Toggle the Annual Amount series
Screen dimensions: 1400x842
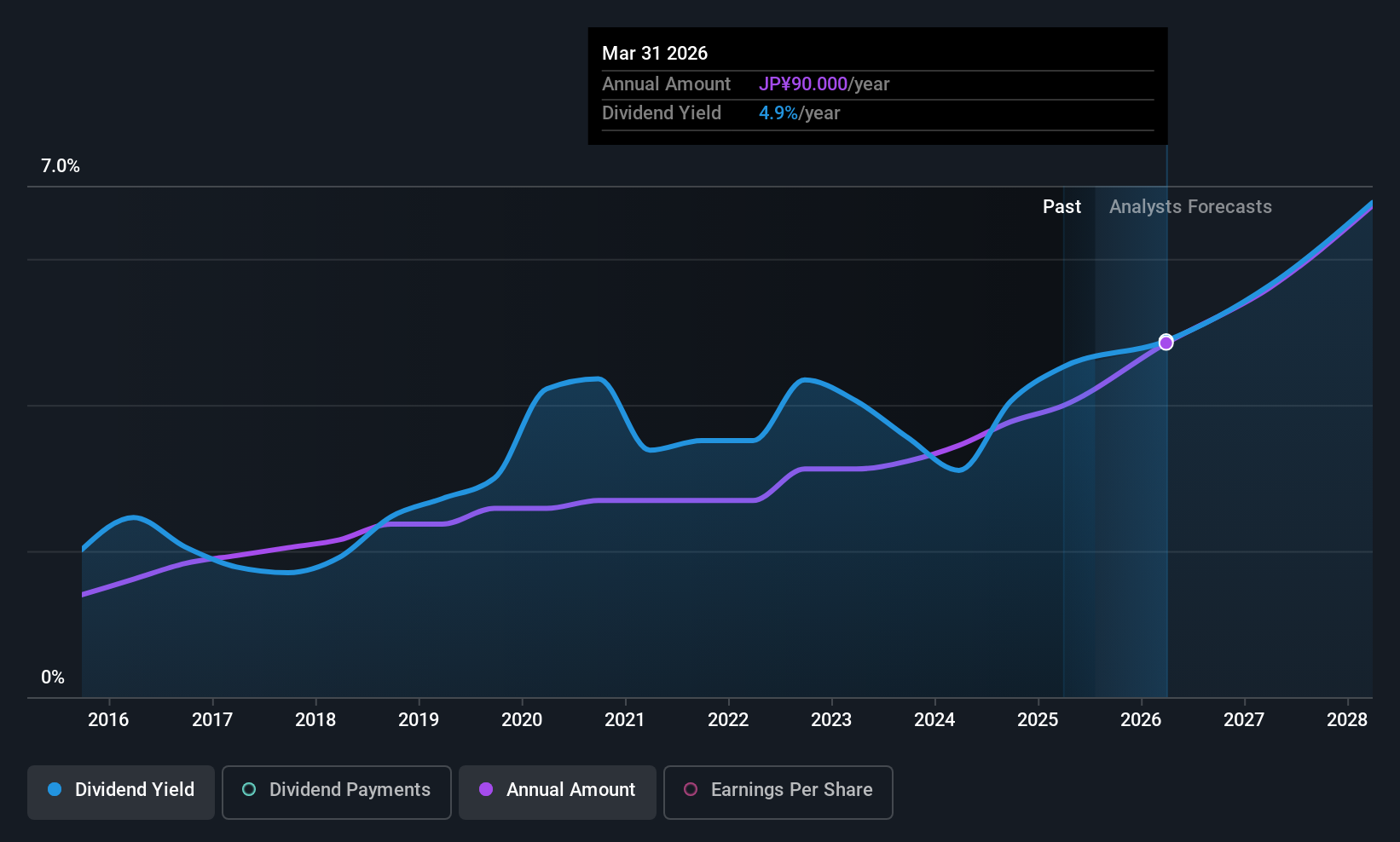tap(558, 793)
